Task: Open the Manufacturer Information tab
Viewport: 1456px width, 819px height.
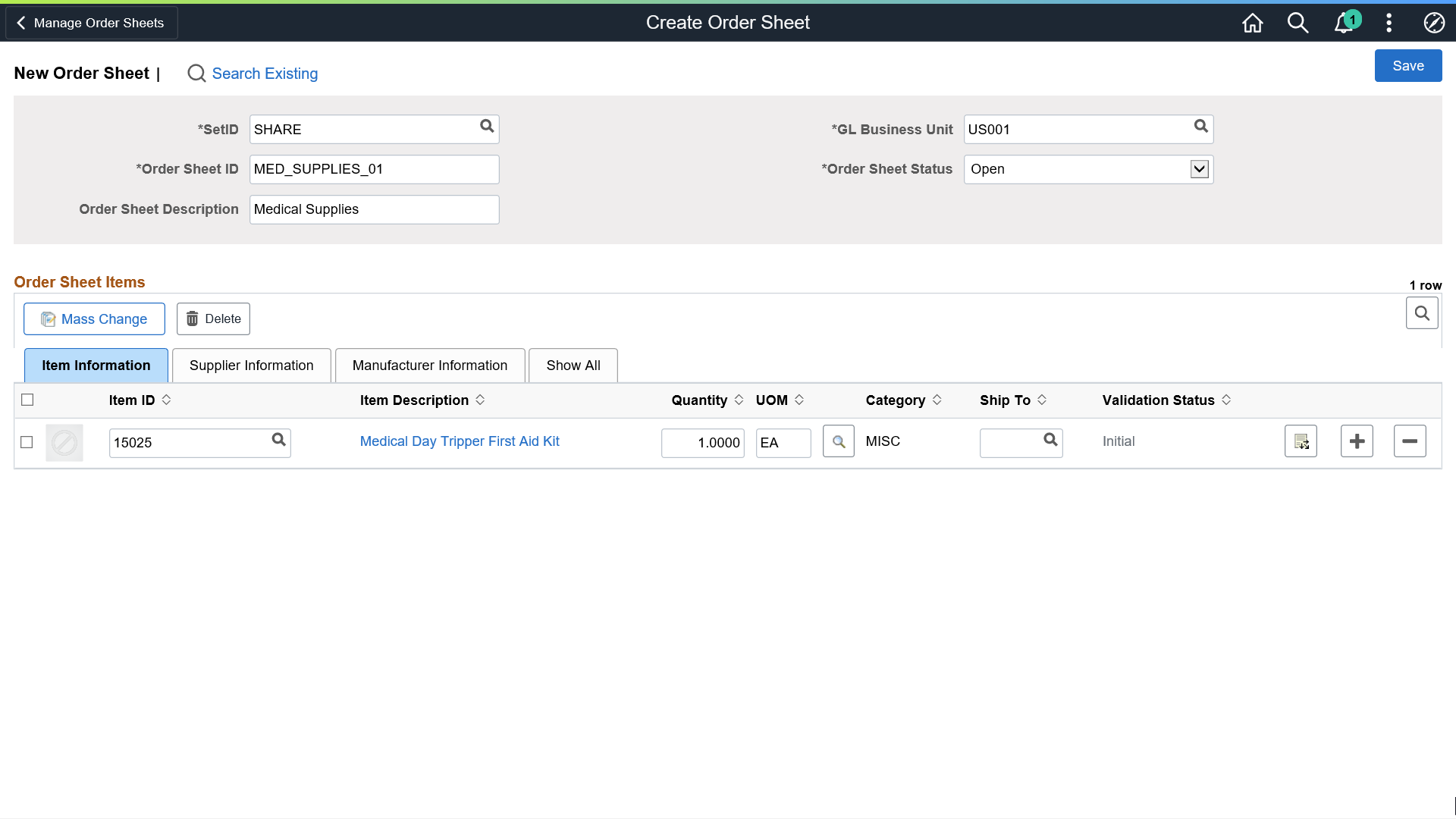Action: pyautogui.click(x=429, y=365)
